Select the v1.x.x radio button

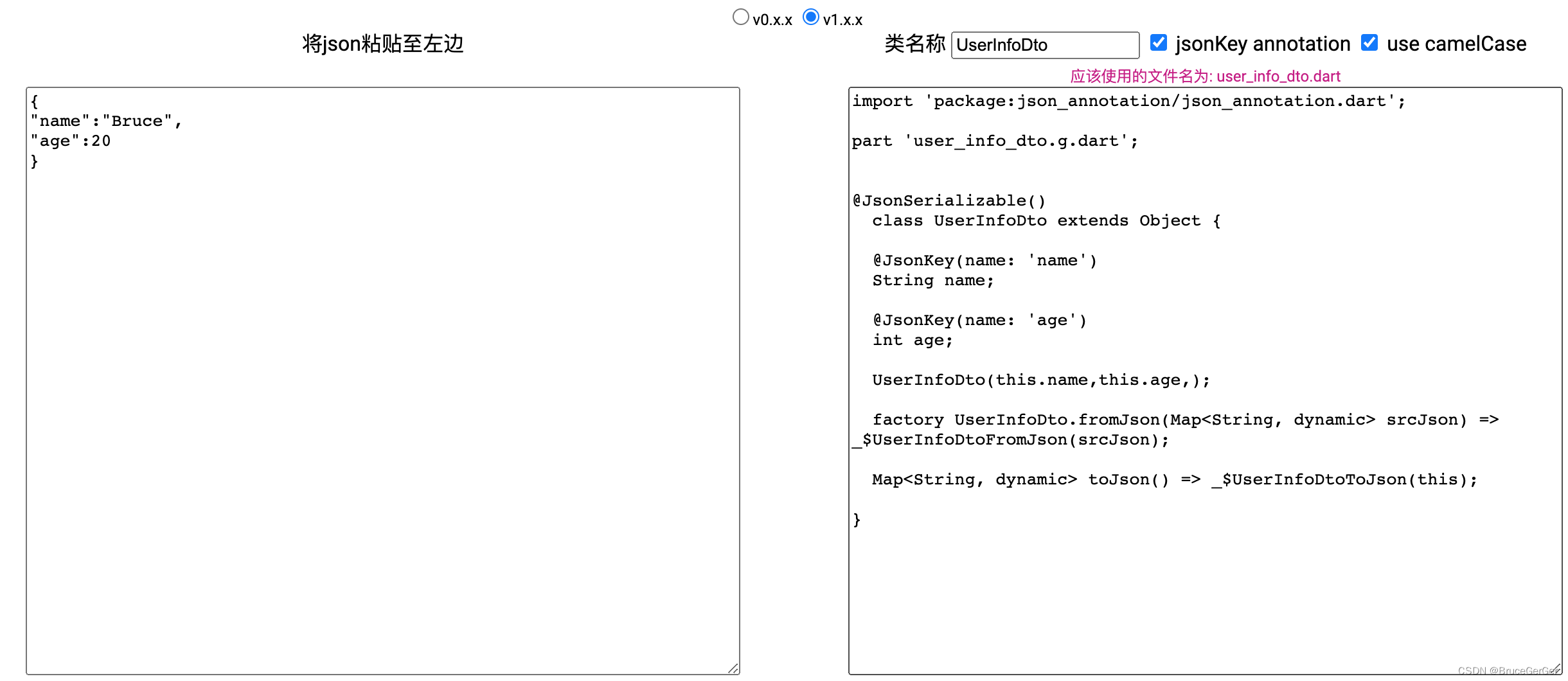[812, 17]
